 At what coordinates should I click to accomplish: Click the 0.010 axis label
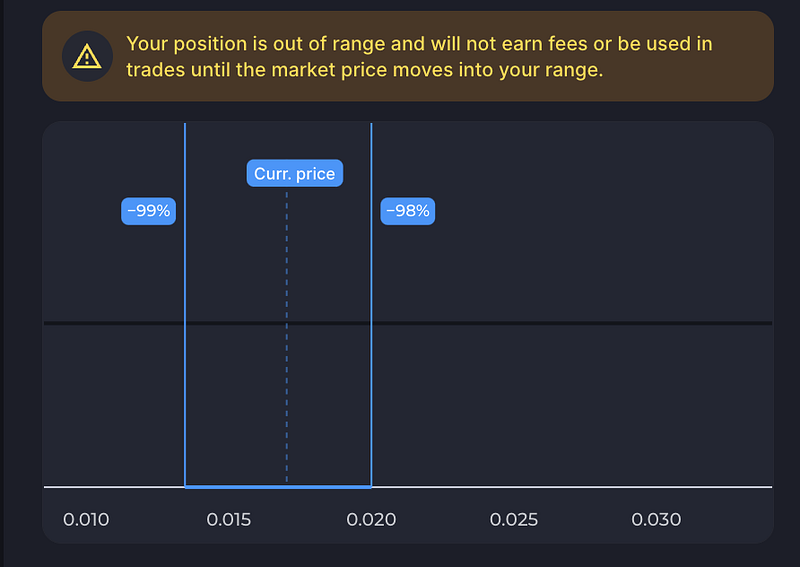coord(86,520)
